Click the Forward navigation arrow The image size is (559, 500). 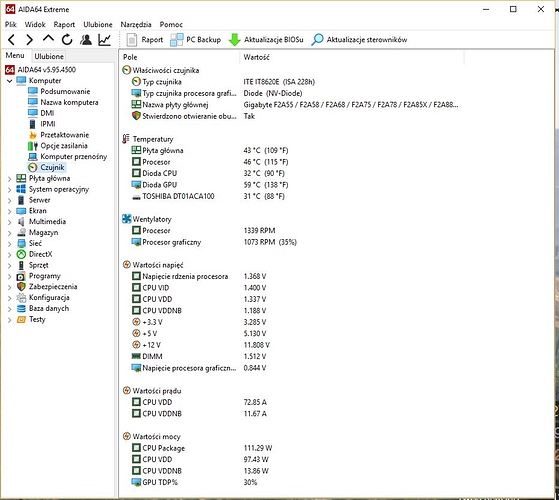click(30, 40)
